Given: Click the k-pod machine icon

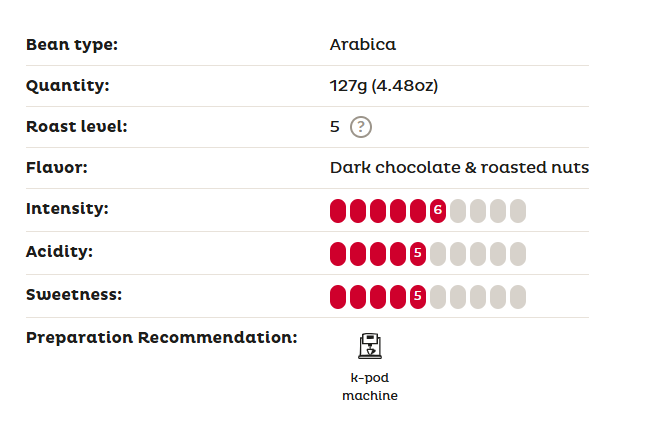Looking at the screenshot, I should pyautogui.click(x=369, y=345).
